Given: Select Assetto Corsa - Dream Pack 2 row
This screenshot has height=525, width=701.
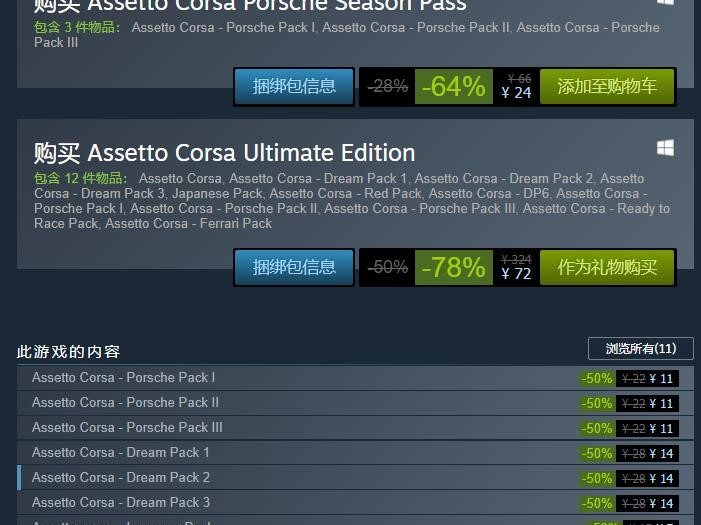Looking at the screenshot, I should click(355, 478).
